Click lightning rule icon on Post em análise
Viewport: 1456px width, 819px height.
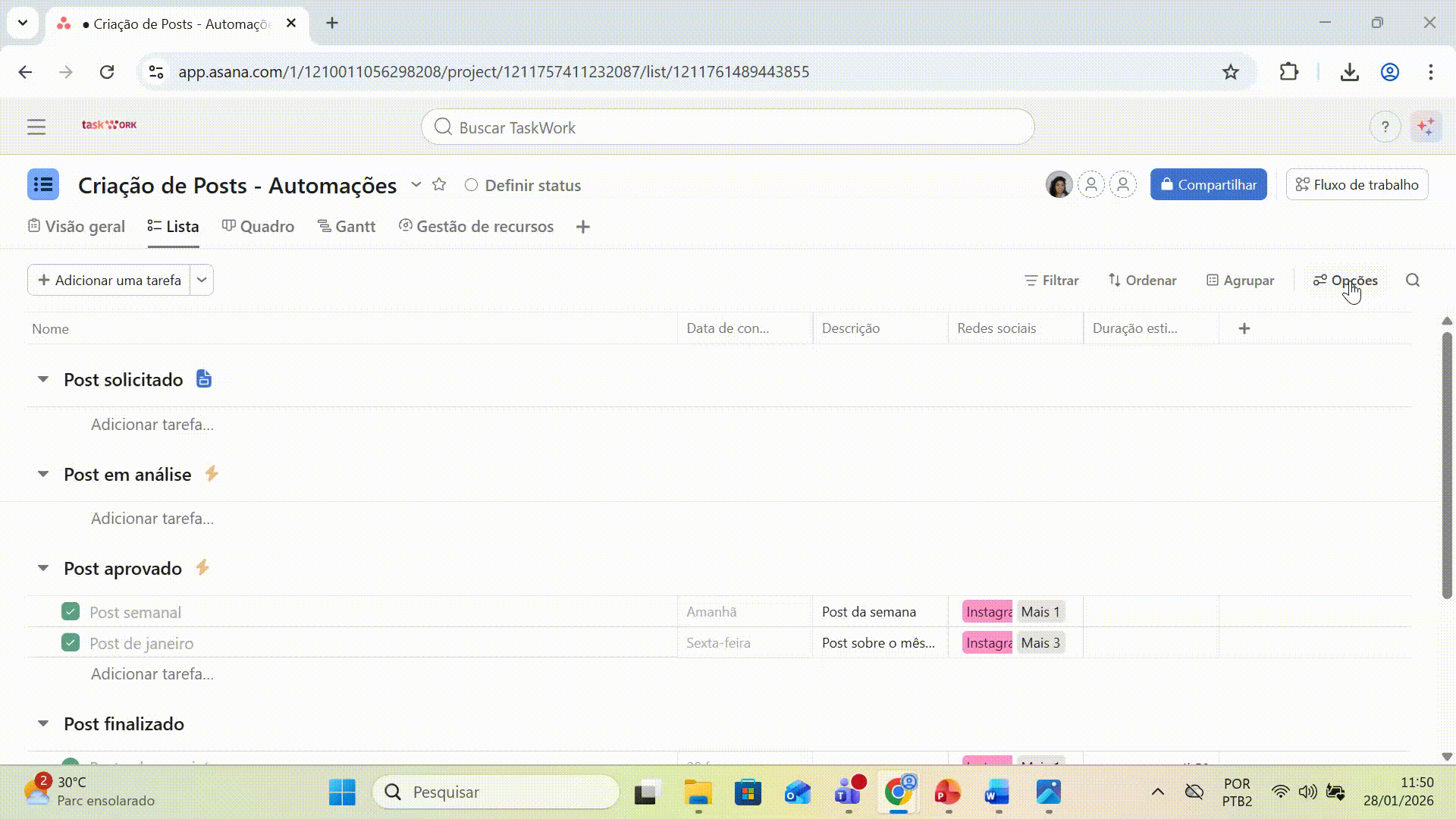point(212,474)
